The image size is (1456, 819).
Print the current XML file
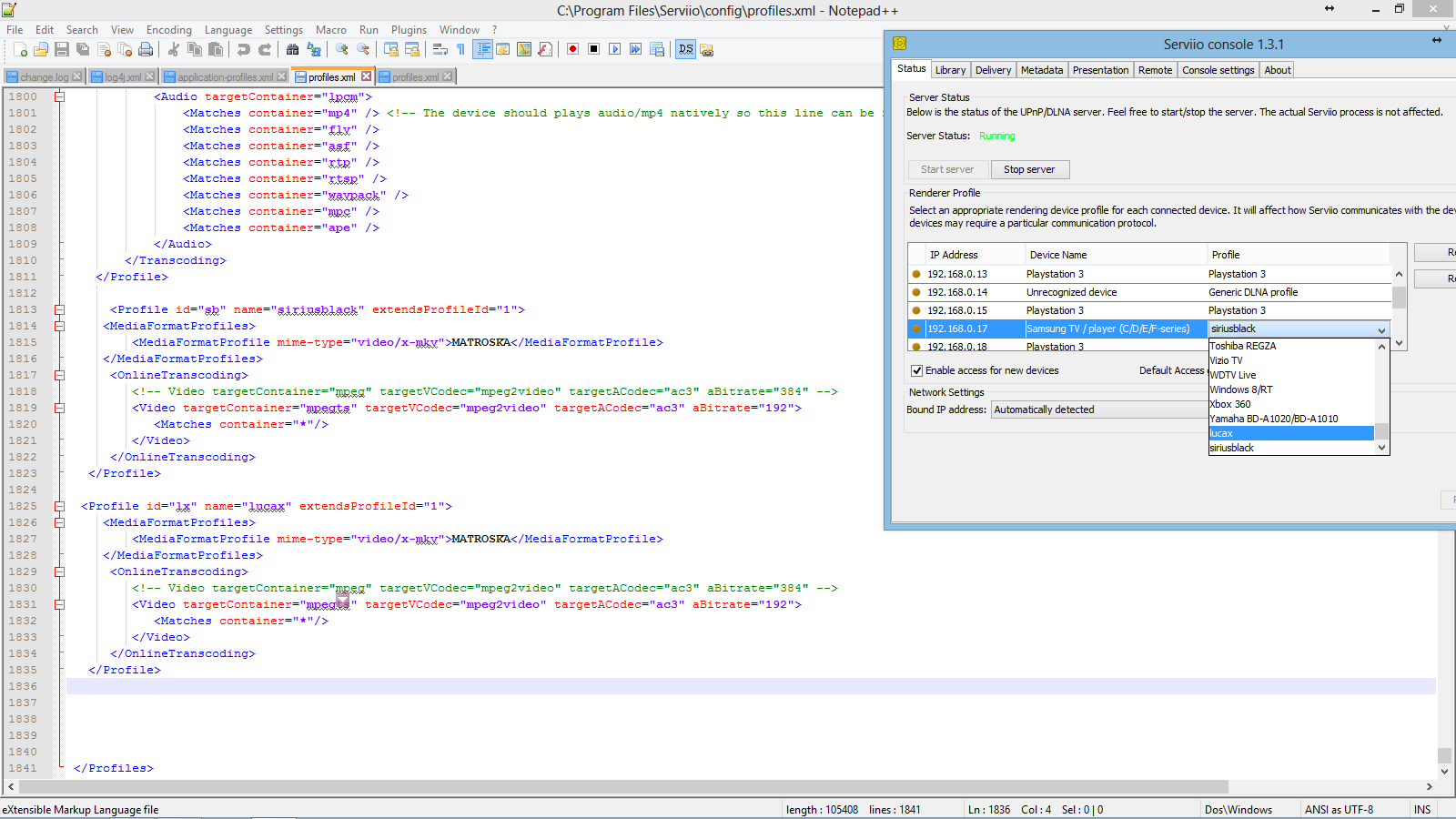click(x=147, y=50)
